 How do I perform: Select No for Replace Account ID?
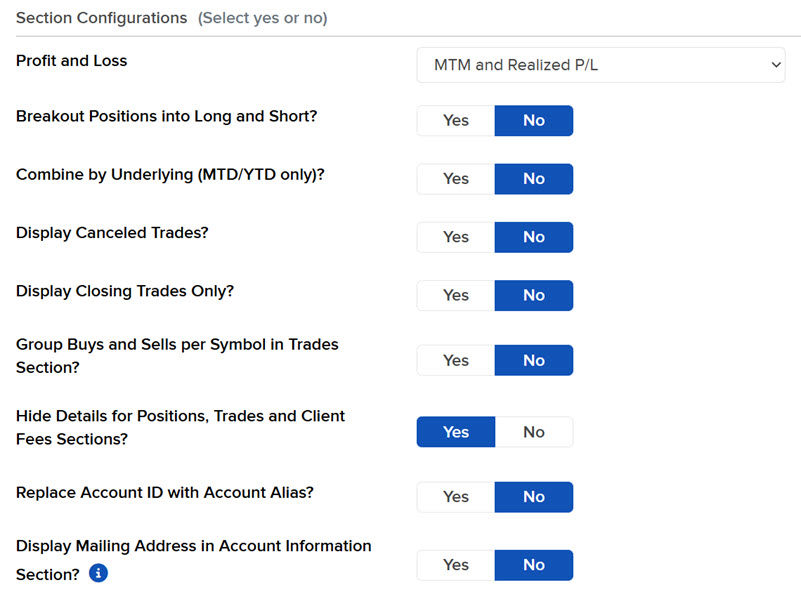pyautogui.click(x=534, y=497)
